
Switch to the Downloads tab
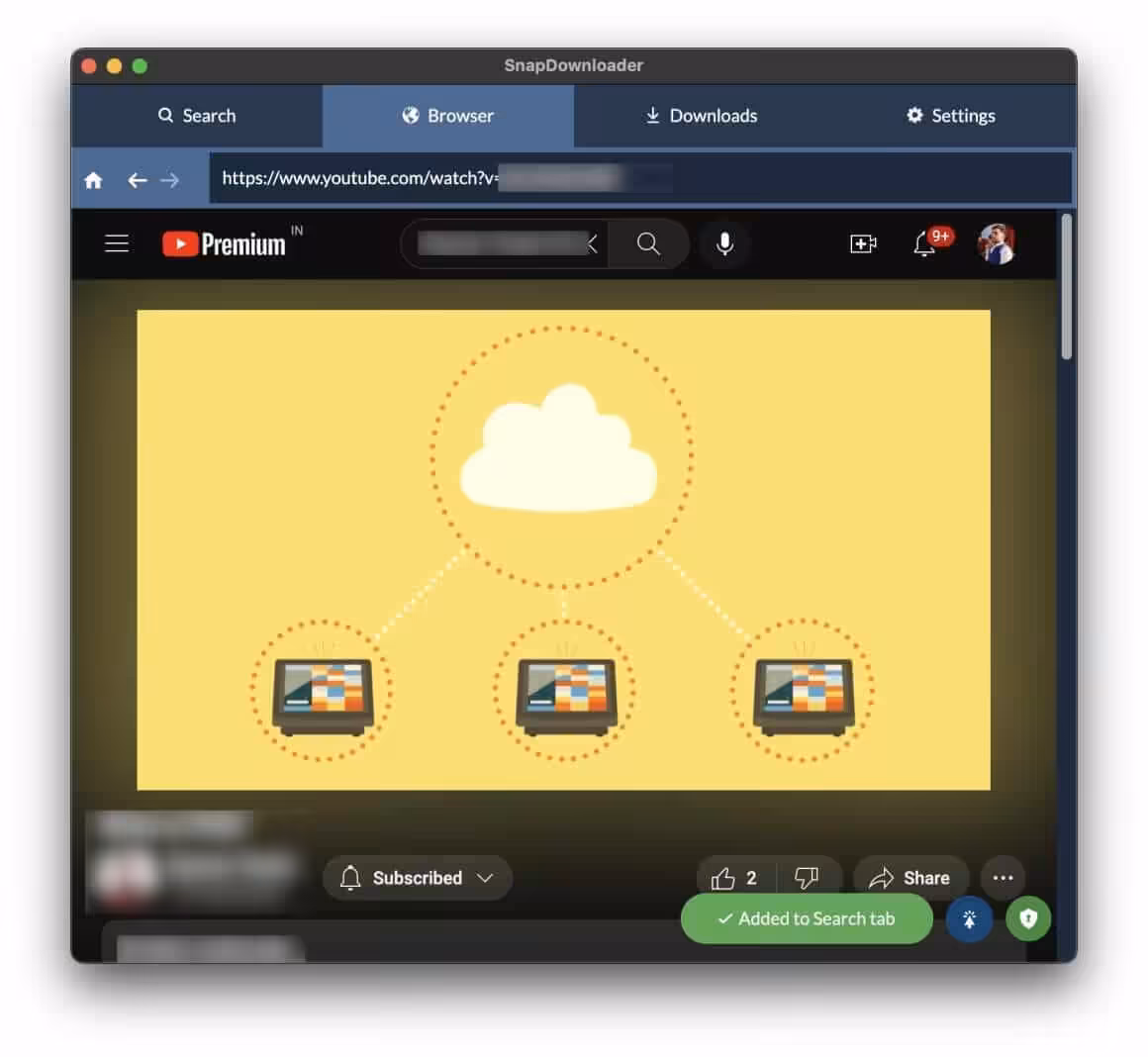point(700,116)
